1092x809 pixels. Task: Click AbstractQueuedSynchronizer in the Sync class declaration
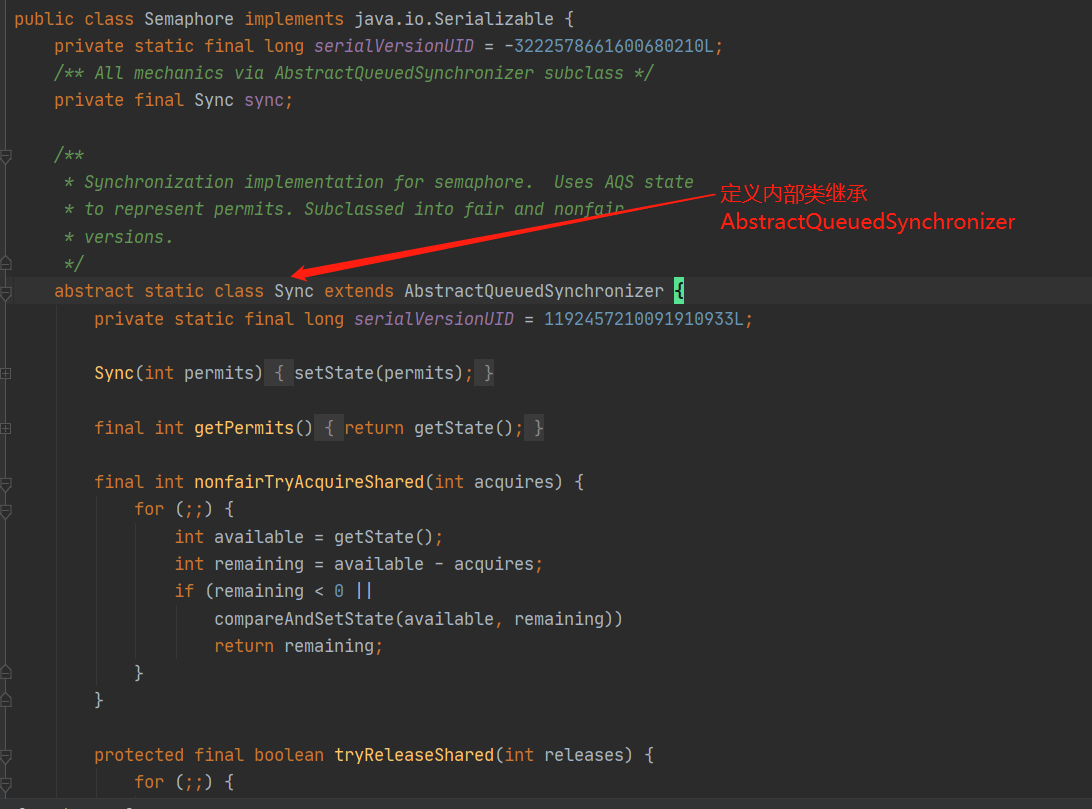(x=533, y=291)
